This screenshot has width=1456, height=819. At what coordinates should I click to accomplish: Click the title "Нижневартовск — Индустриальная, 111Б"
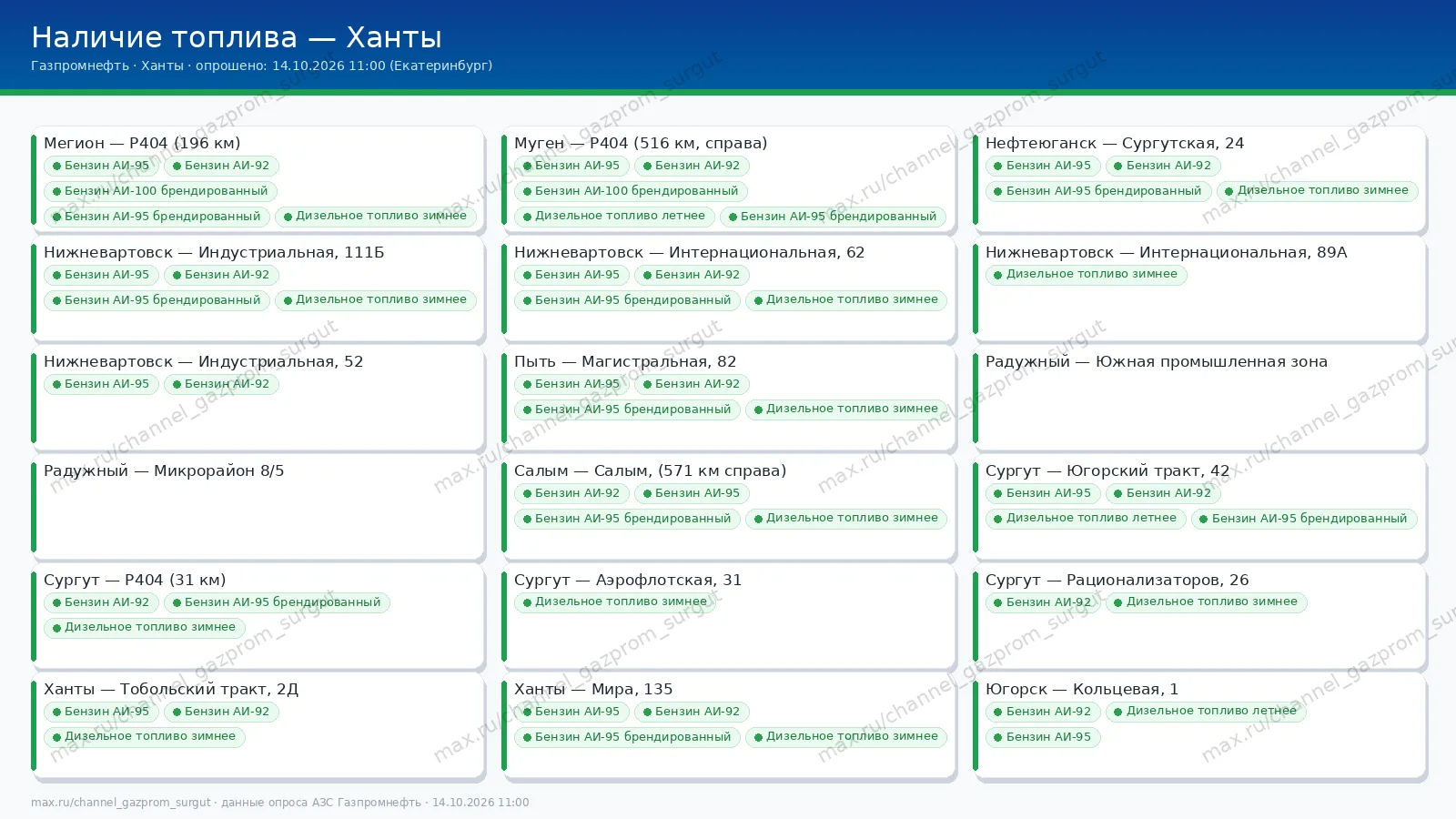coord(214,252)
